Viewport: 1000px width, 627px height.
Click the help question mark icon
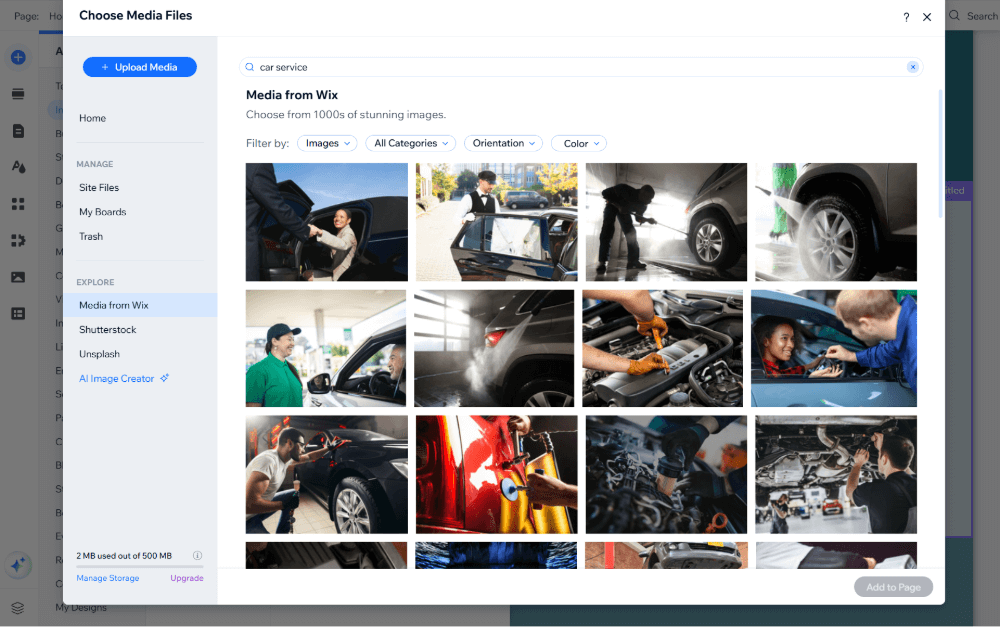point(906,17)
